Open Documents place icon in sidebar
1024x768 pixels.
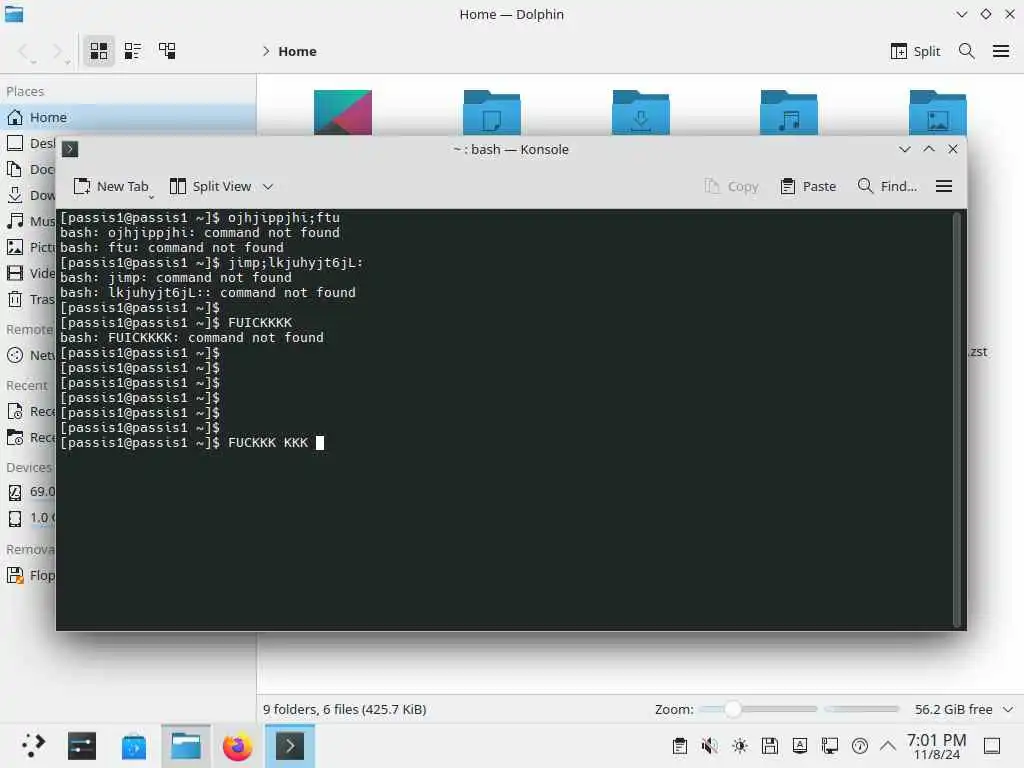14,169
